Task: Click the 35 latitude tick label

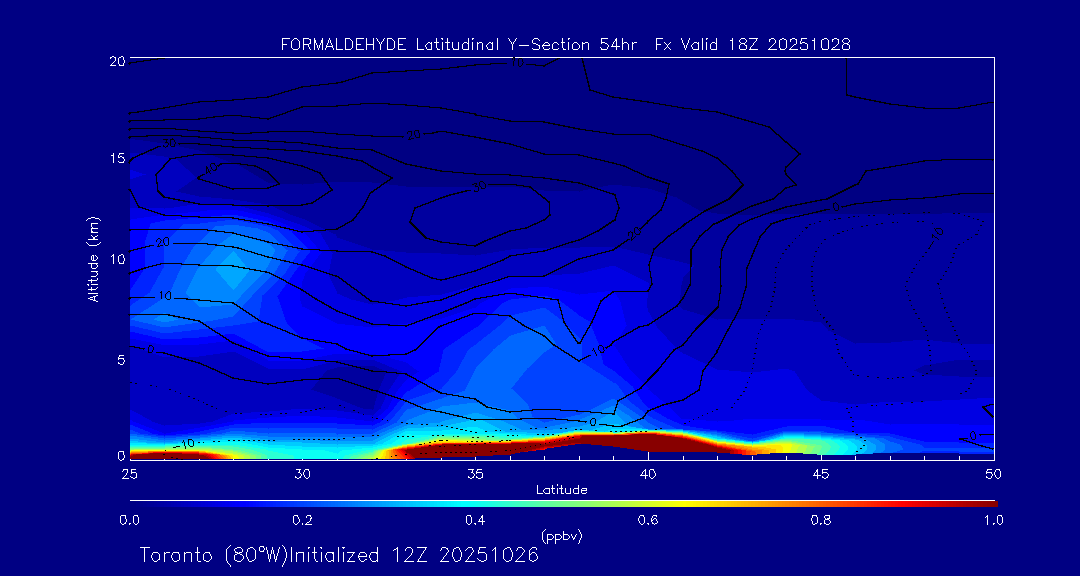Action: (x=475, y=473)
